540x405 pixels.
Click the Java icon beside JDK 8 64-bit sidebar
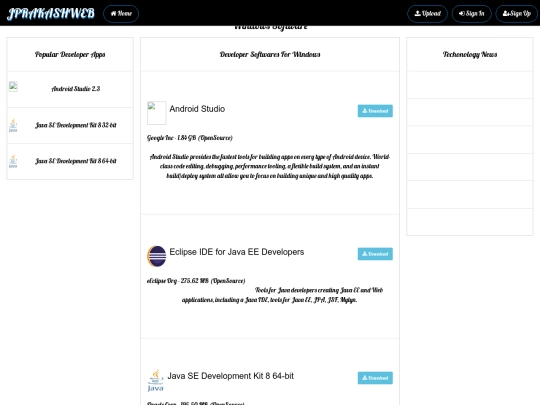tap(13, 161)
